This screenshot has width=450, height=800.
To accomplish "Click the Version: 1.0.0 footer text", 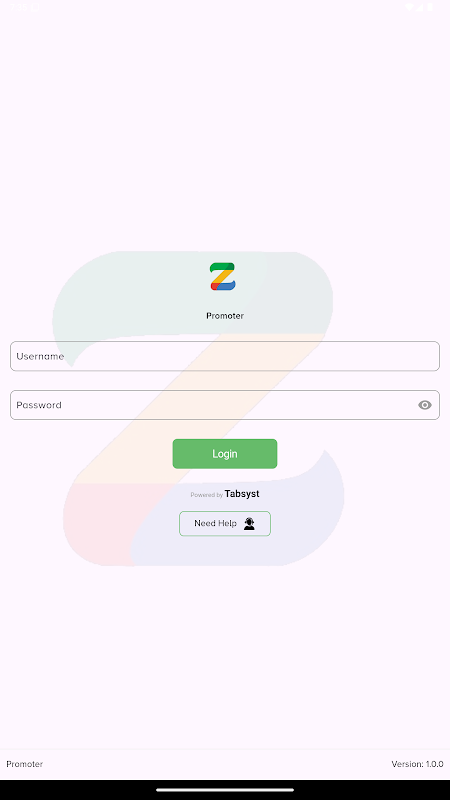I will (x=417, y=764).
